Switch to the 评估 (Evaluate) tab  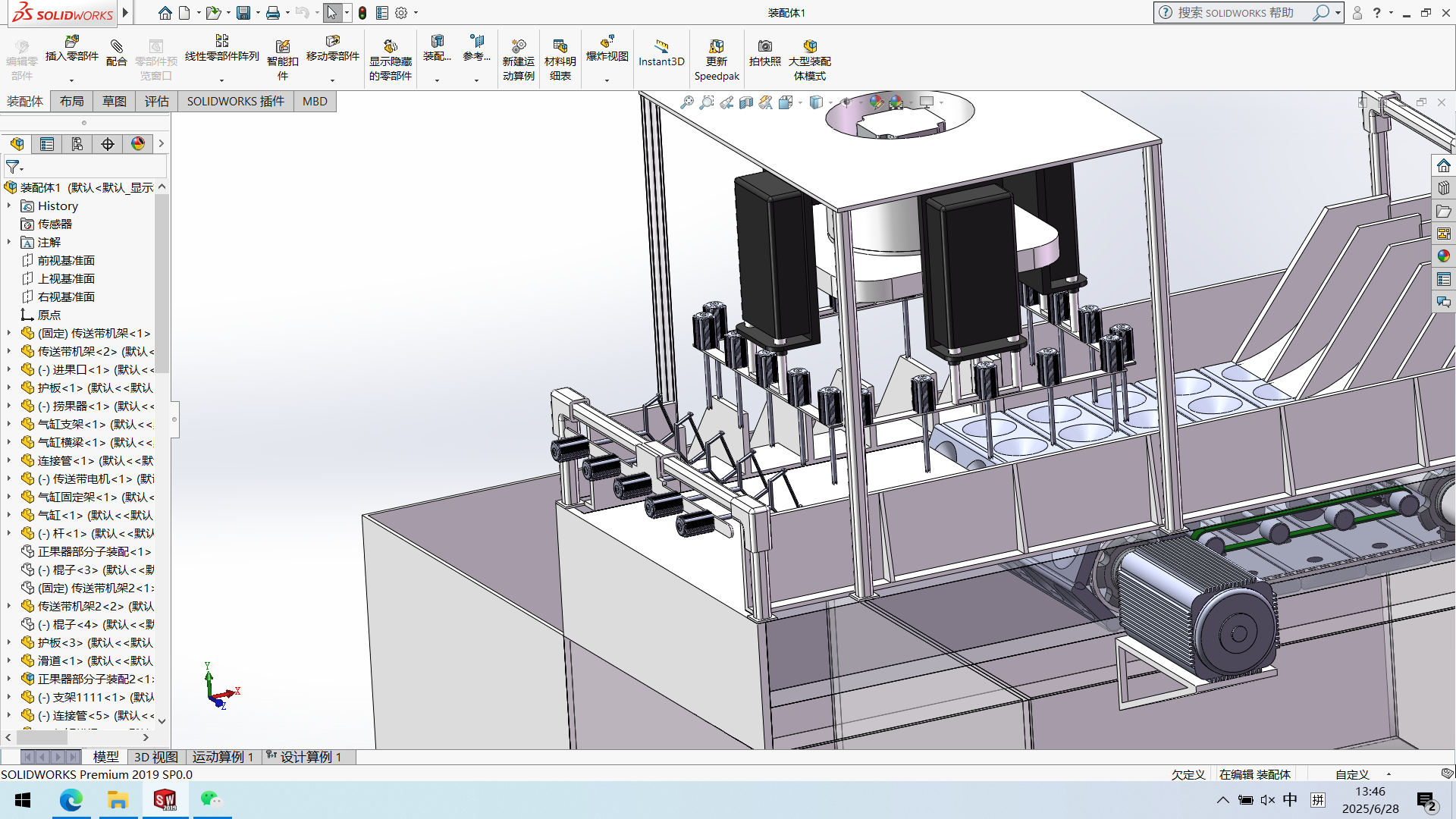pyautogui.click(x=156, y=101)
